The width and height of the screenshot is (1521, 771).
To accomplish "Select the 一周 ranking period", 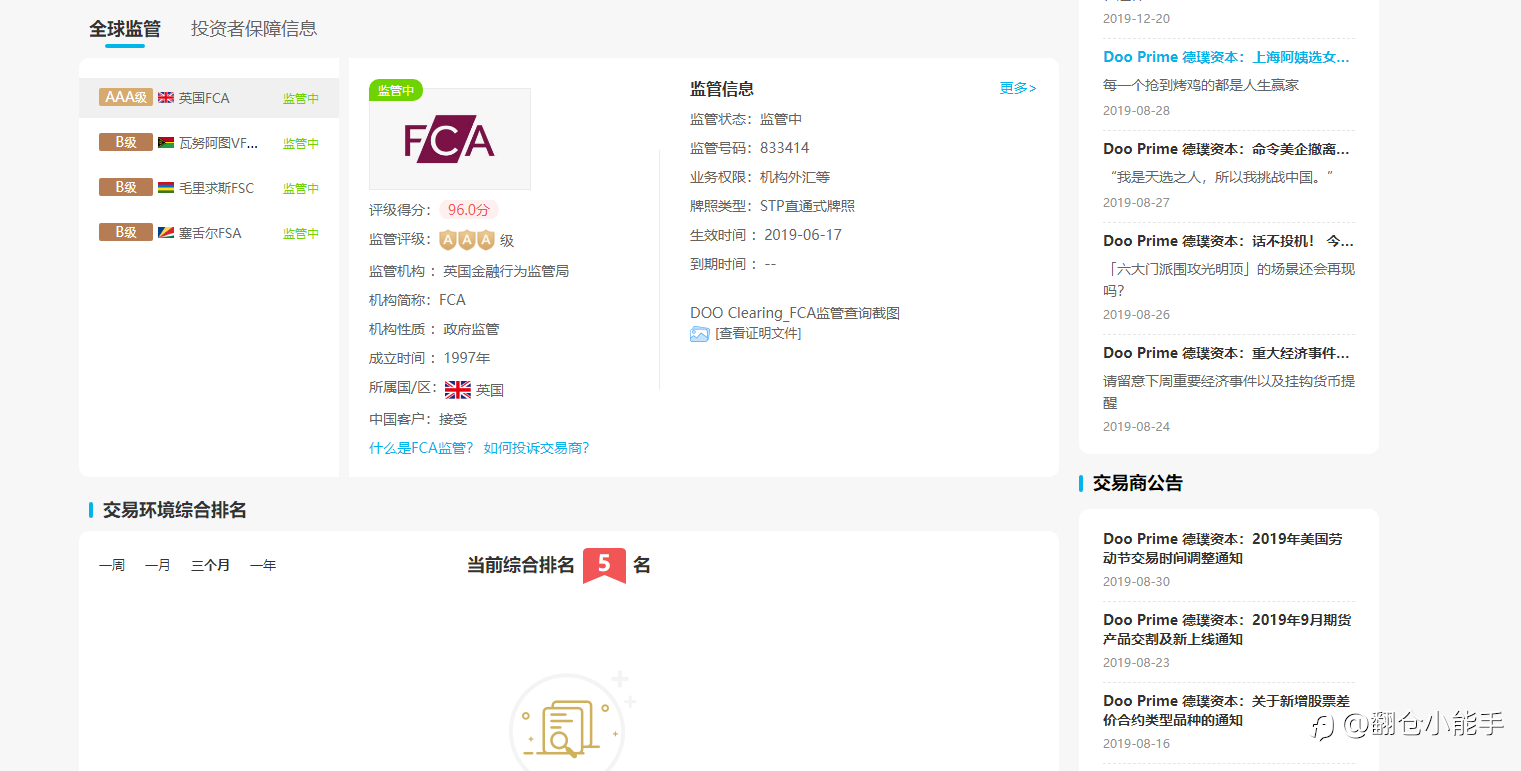I will (x=112, y=565).
